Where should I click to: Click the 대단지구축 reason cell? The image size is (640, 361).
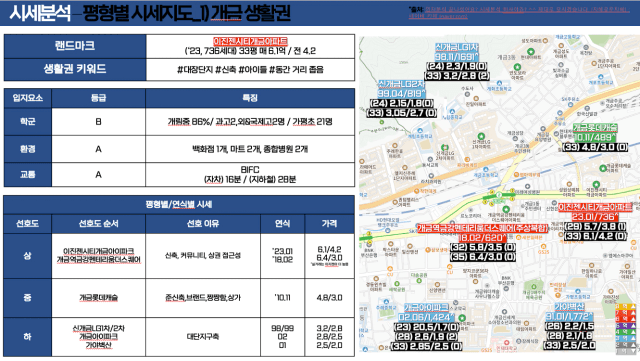pyautogui.click(x=203, y=337)
